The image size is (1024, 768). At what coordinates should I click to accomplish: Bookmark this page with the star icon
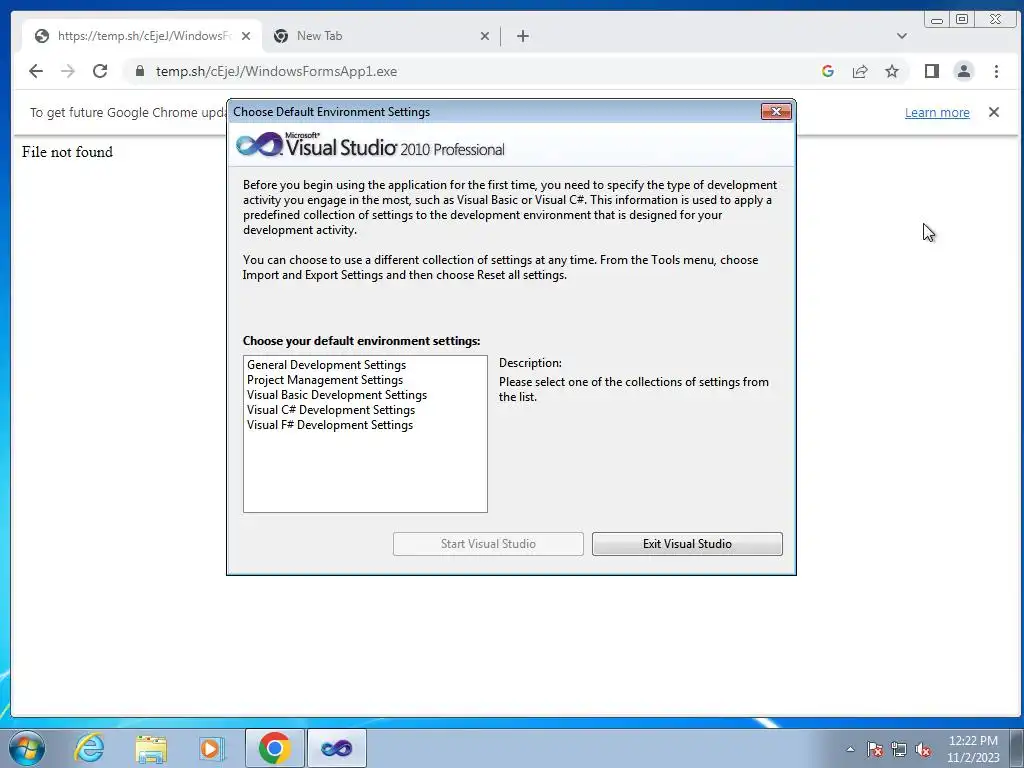click(x=891, y=71)
